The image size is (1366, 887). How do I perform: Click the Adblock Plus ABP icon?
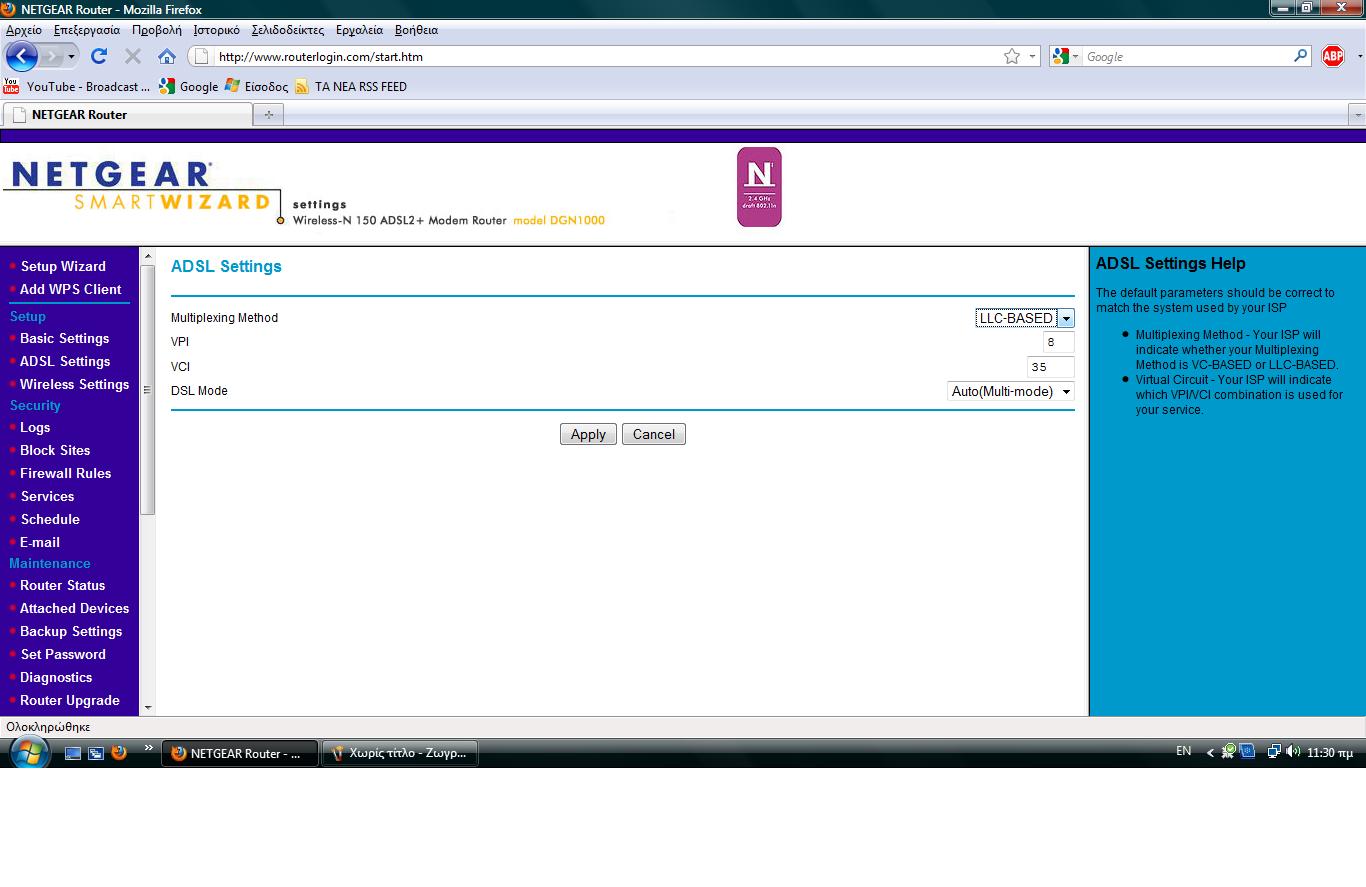[1333, 56]
